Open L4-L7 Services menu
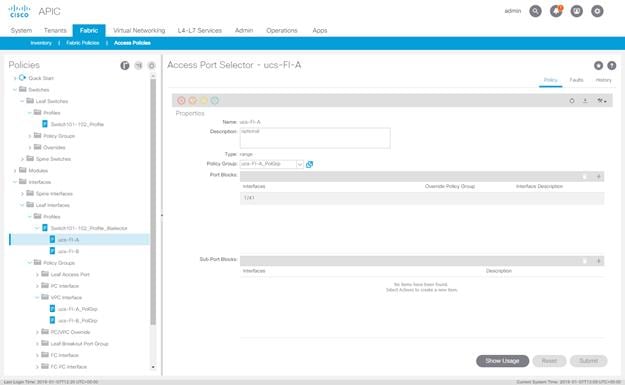Screen dimensions: 625x385 [x=199, y=30]
